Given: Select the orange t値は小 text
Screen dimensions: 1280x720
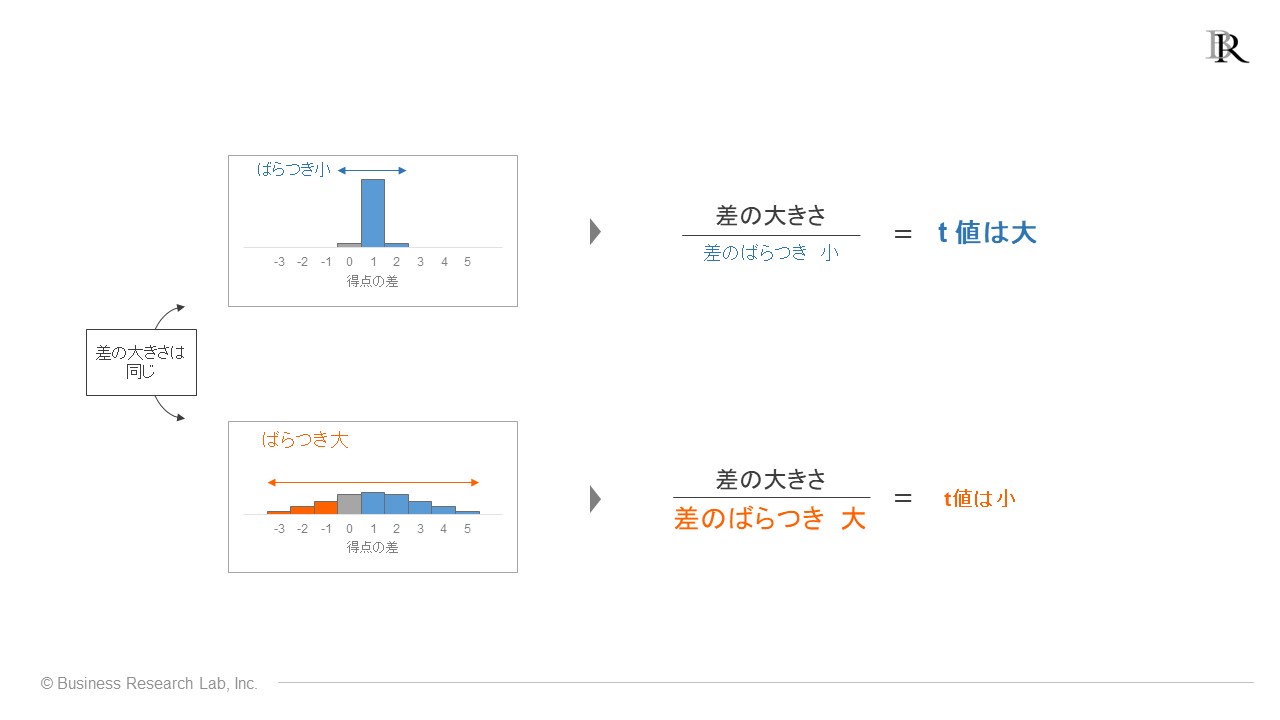Looking at the screenshot, I should pos(980,498).
